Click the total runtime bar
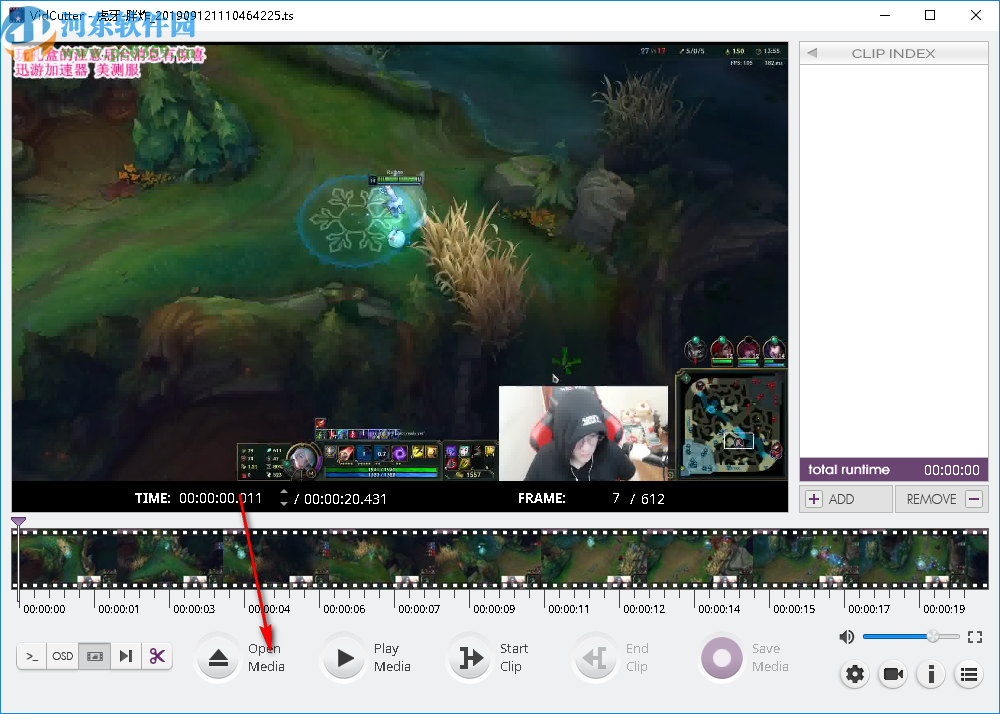Screen dimensions: 1000x714 [893, 470]
